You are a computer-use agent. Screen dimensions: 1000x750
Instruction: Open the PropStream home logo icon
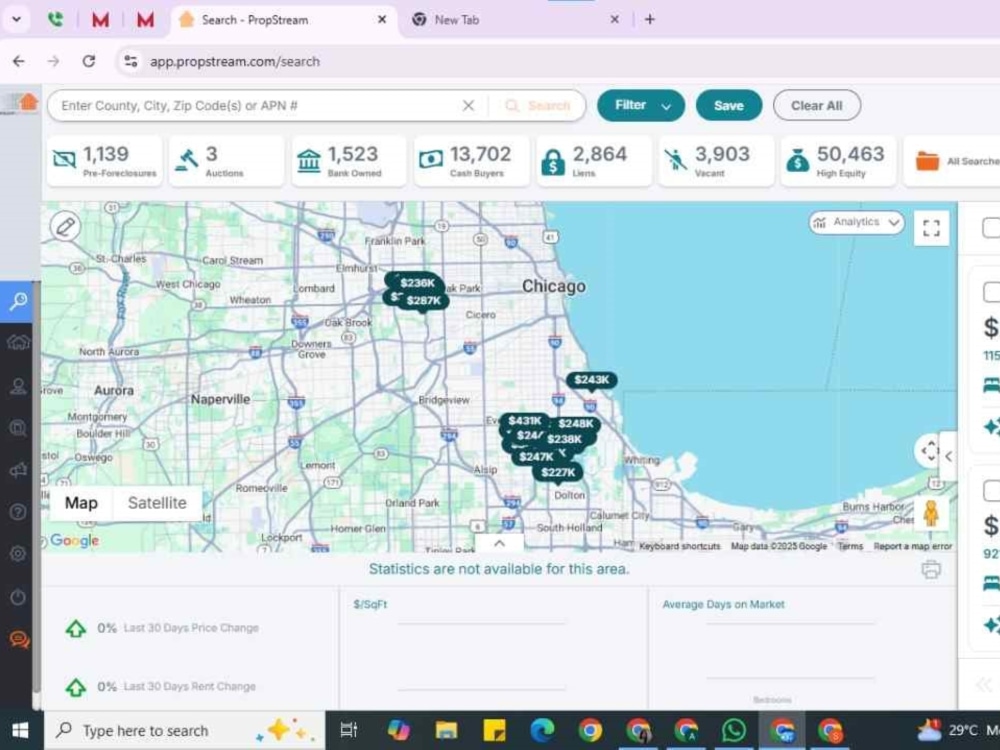click(27, 102)
